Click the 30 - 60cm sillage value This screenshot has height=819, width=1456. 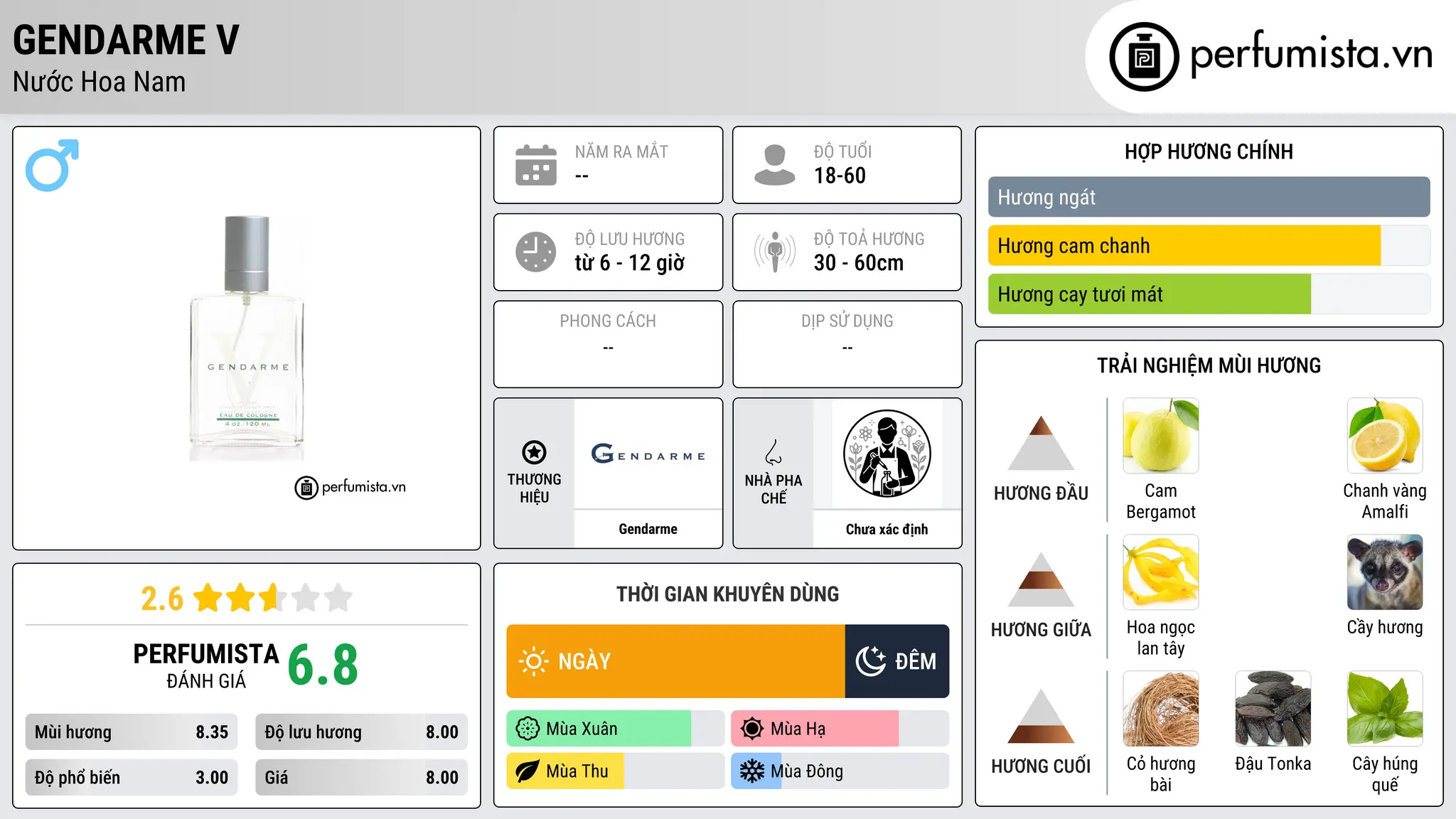859,263
